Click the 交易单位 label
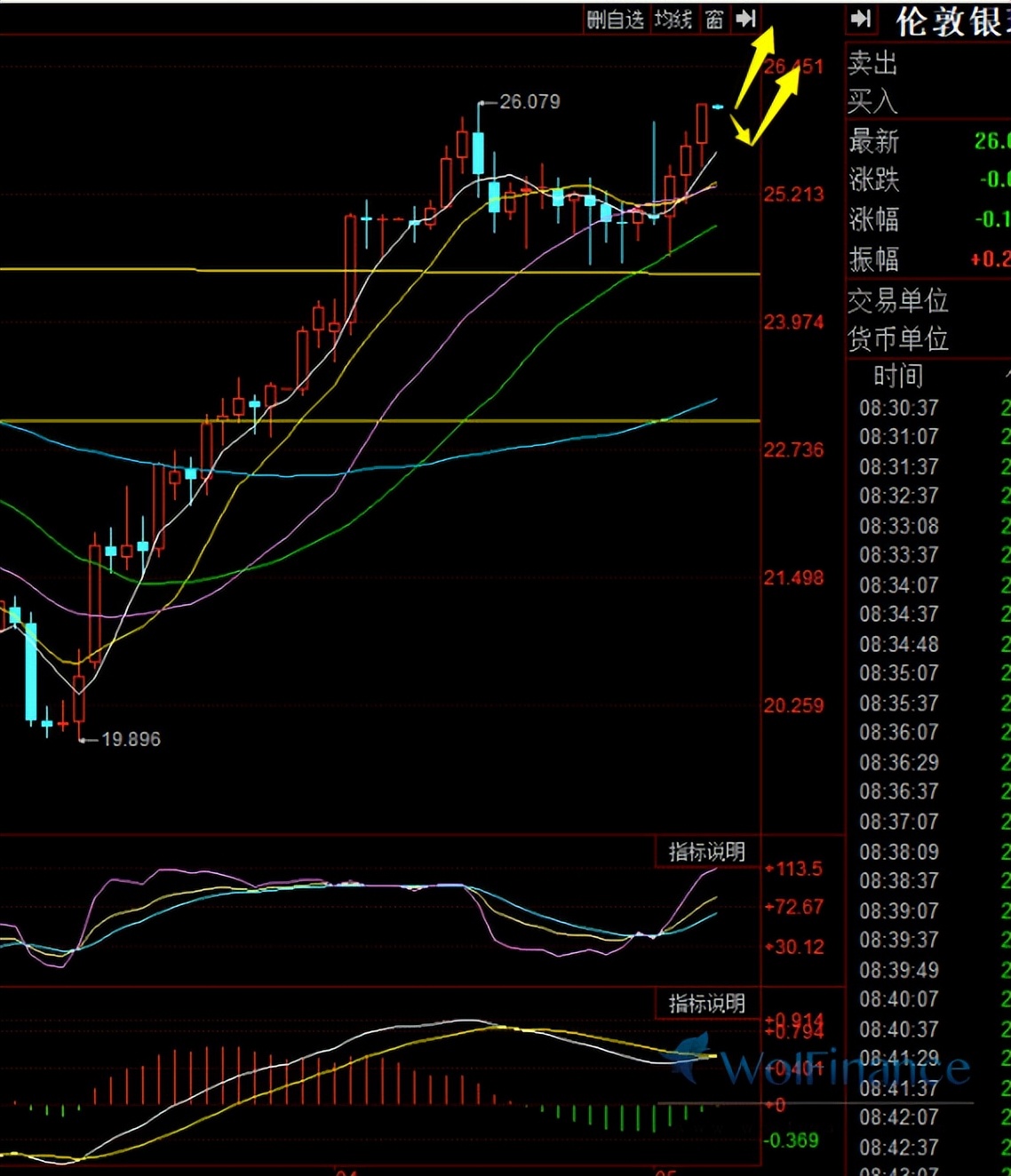Viewport: 1011px width, 1176px height. (x=897, y=300)
